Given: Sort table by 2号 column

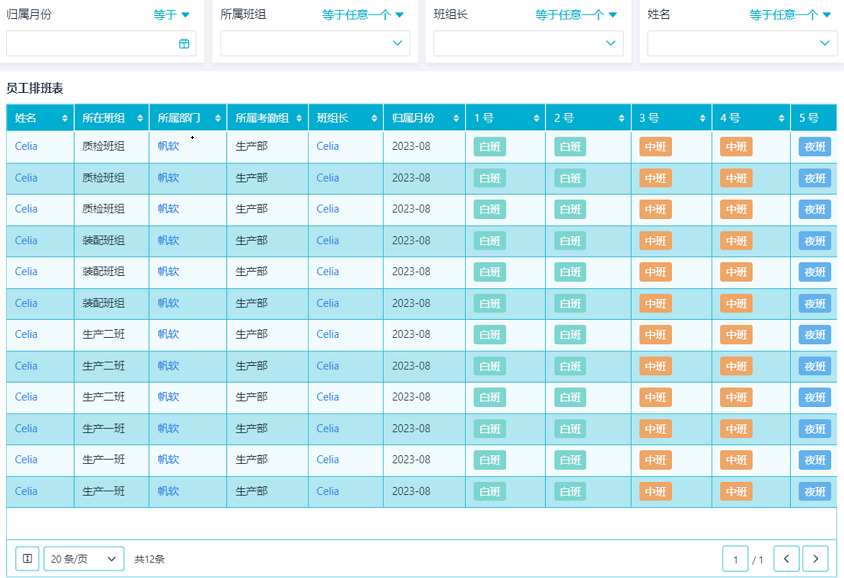Looking at the screenshot, I should [x=622, y=118].
